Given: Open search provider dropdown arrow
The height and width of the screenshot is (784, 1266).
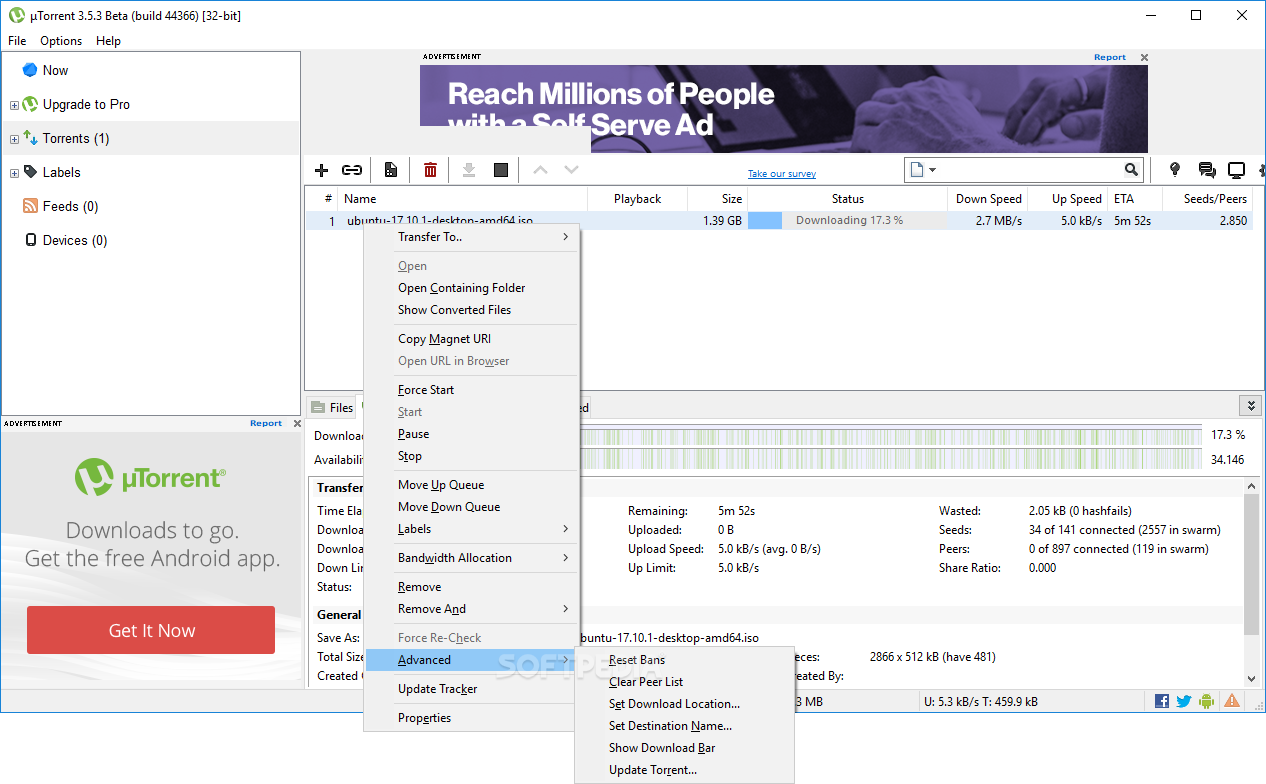Looking at the screenshot, I should pyautogui.click(x=932, y=170).
